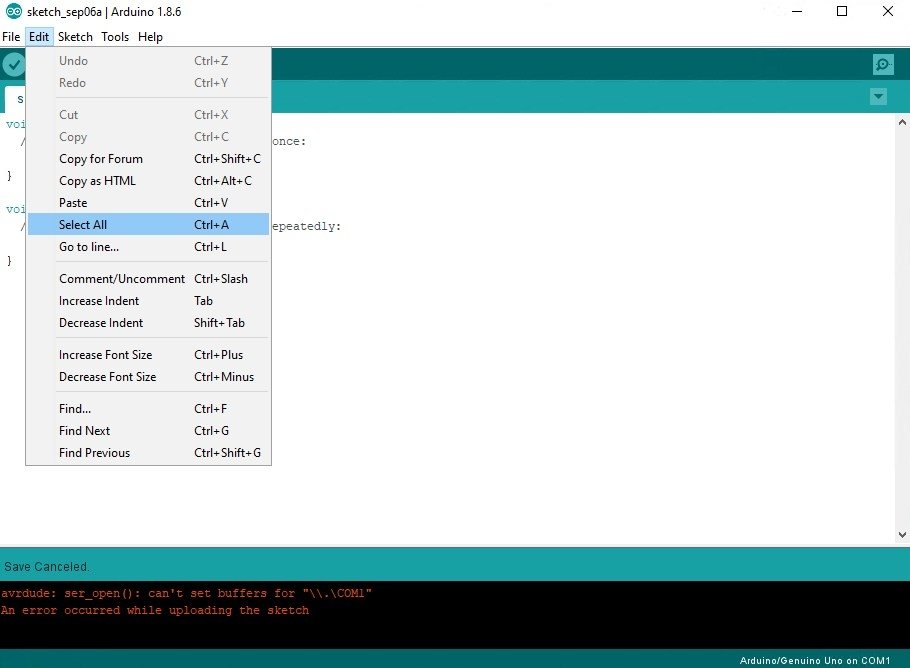Open the Sketch menu
910x668 pixels.
click(x=75, y=36)
